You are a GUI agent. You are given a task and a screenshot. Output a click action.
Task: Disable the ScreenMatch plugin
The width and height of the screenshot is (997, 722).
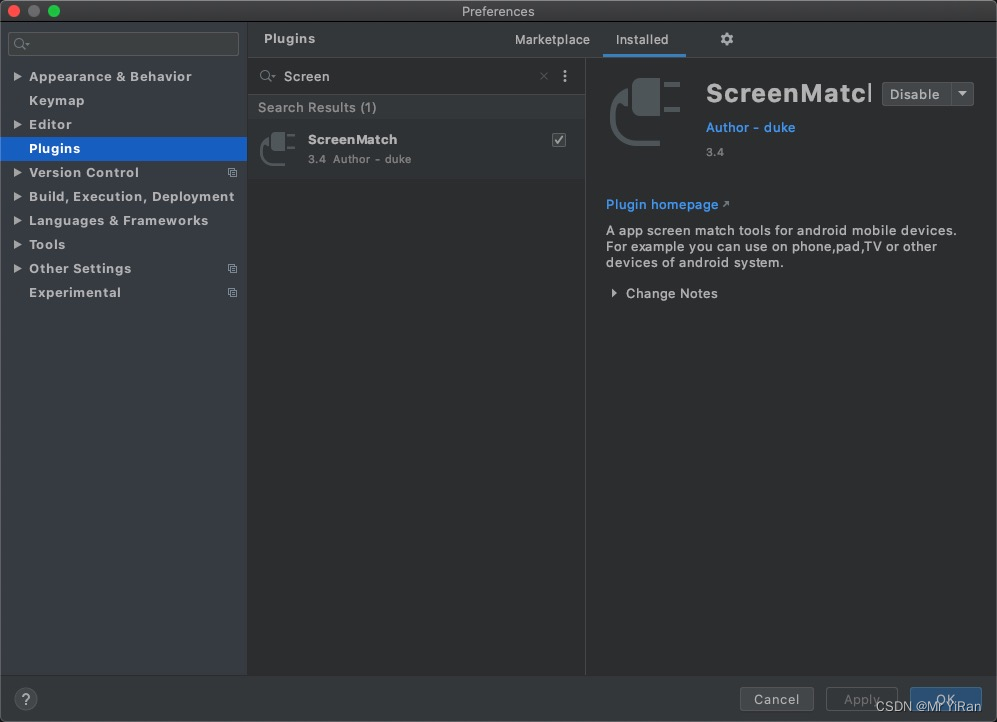(x=916, y=94)
